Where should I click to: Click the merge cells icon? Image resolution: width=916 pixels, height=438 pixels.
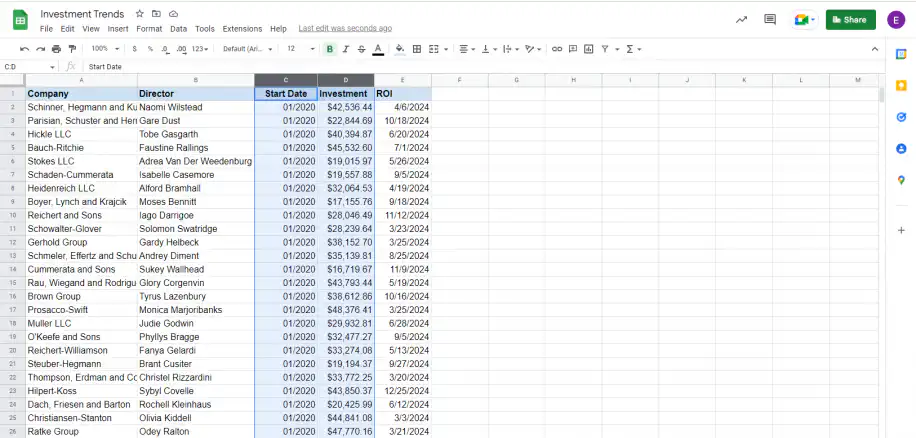pos(433,49)
